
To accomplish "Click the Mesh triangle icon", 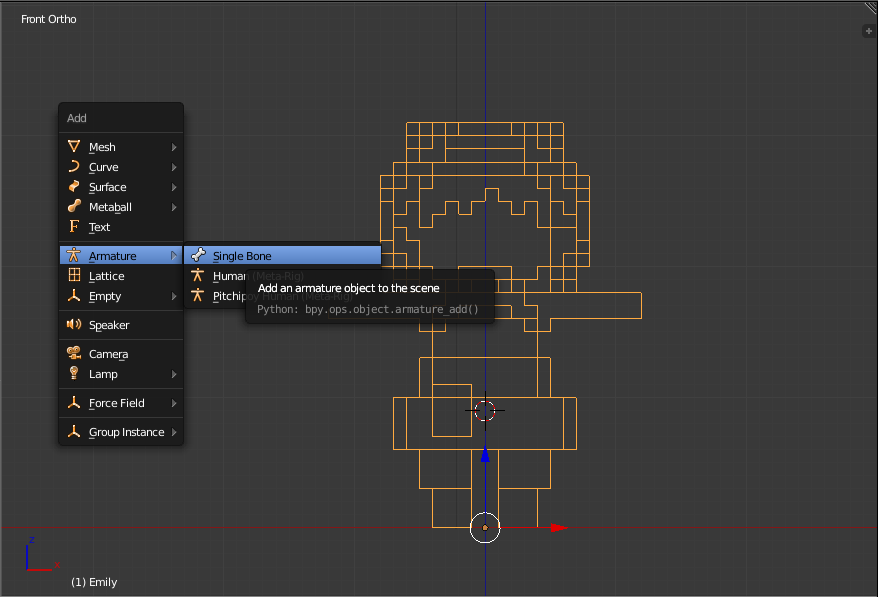I will [74, 147].
